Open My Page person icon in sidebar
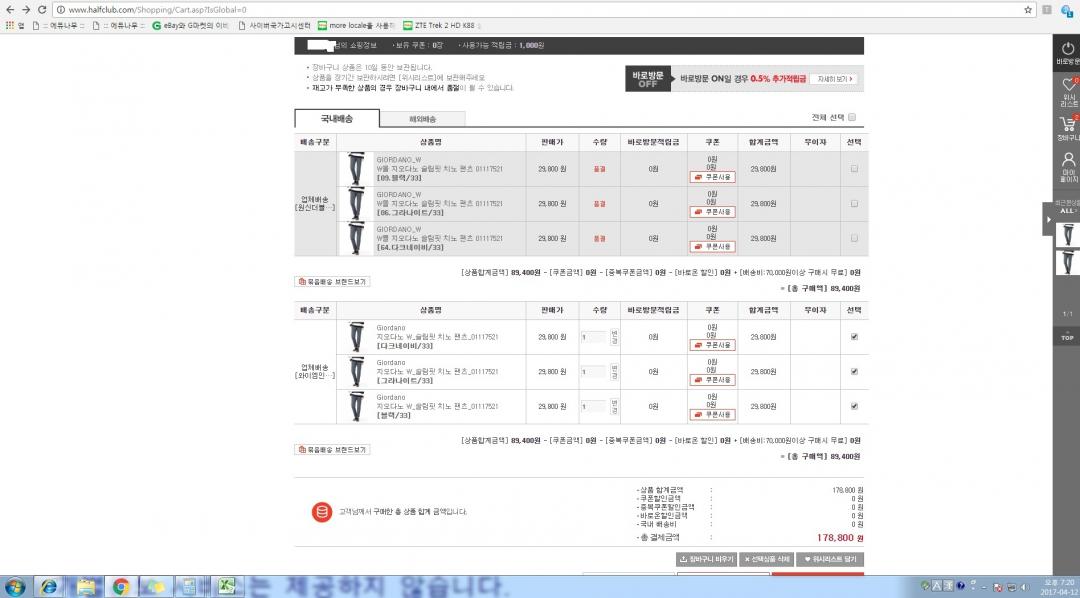This screenshot has height=598, width=1080. click(1068, 163)
